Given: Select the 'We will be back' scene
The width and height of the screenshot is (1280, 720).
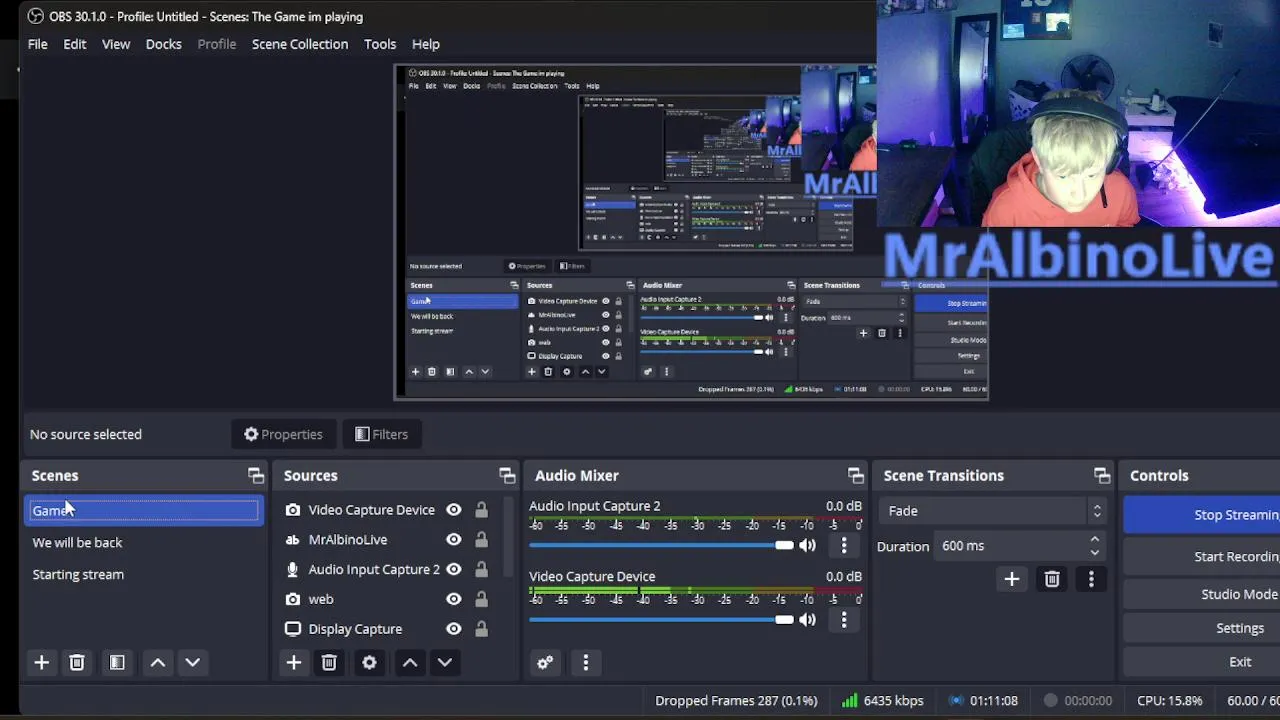Looking at the screenshot, I should pyautogui.click(x=145, y=542).
